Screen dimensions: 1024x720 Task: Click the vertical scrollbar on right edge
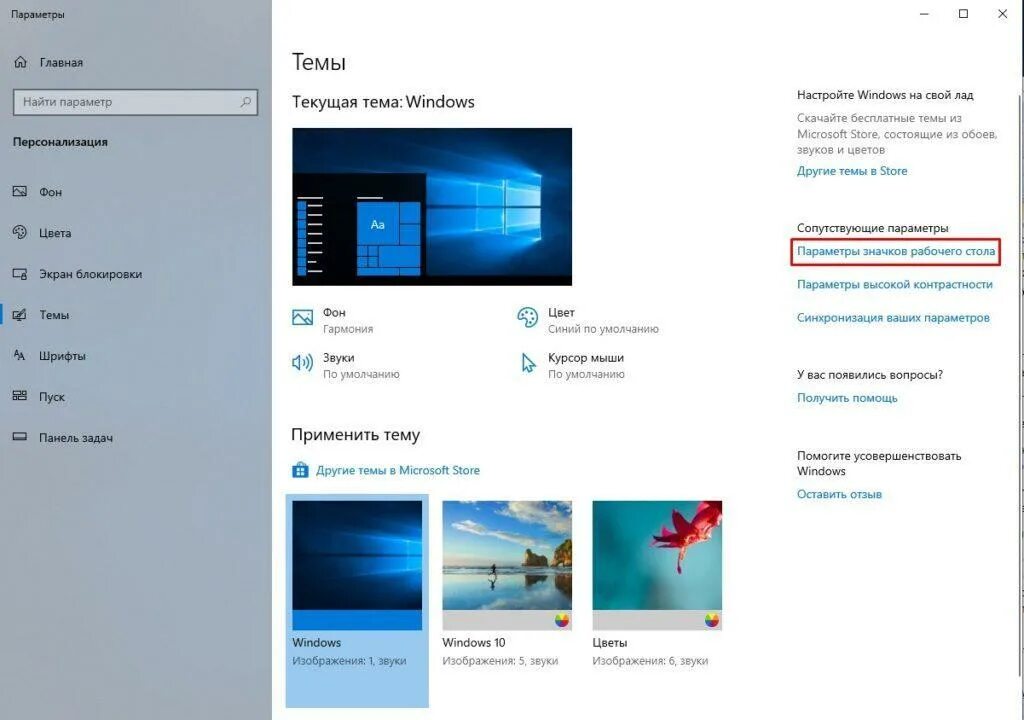(x=1021, y=385)
